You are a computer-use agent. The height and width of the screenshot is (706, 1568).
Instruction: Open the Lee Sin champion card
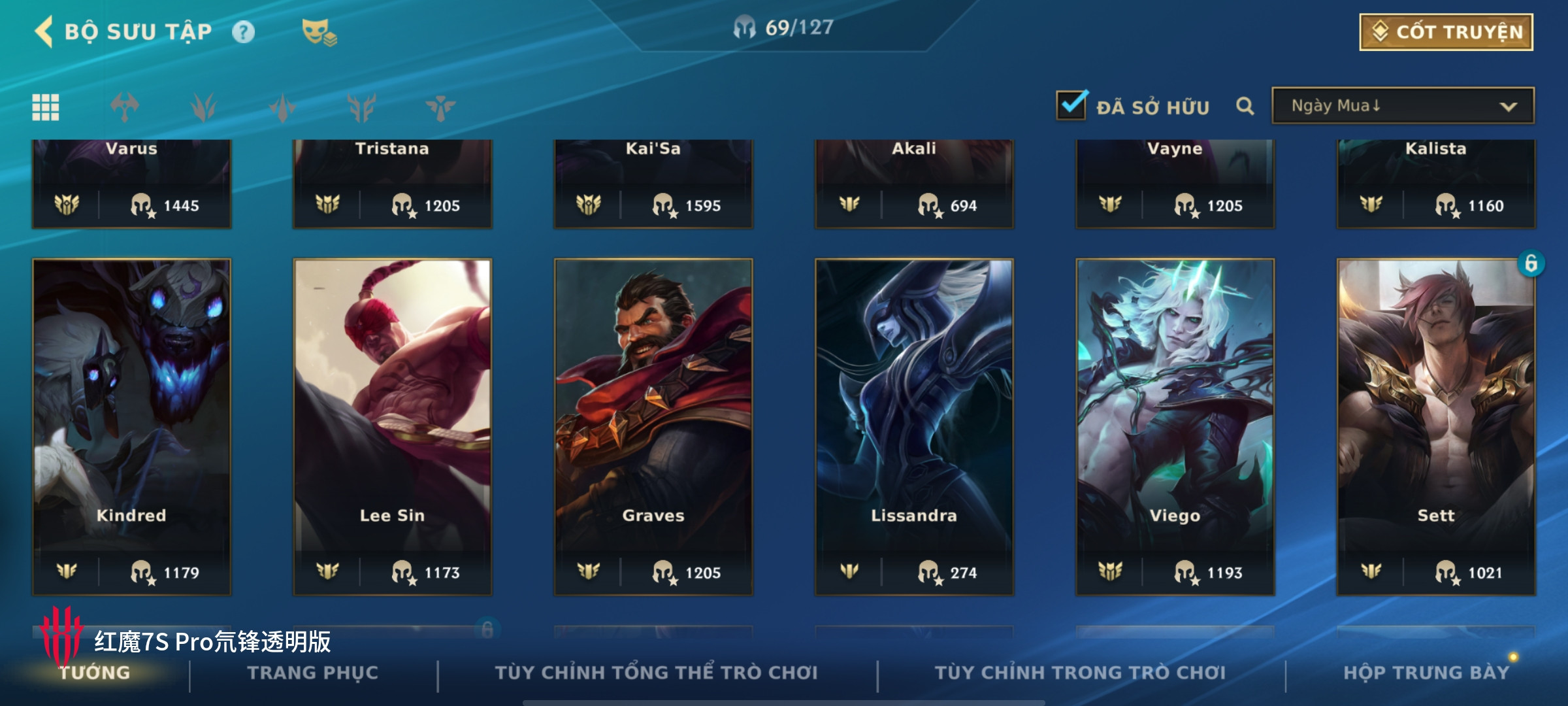(x=392, y=427)
